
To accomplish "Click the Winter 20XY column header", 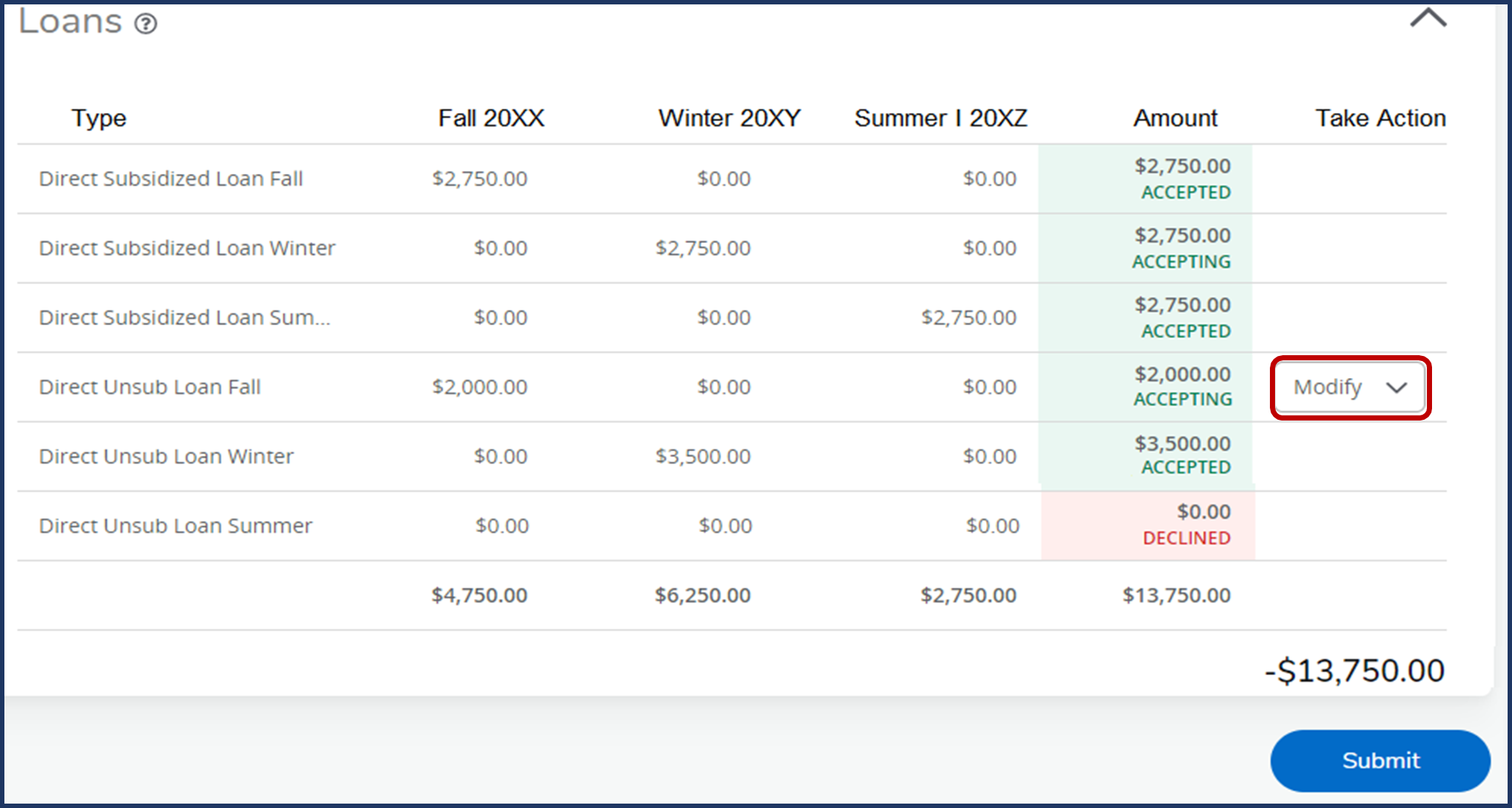I will [x=729, y=118].
